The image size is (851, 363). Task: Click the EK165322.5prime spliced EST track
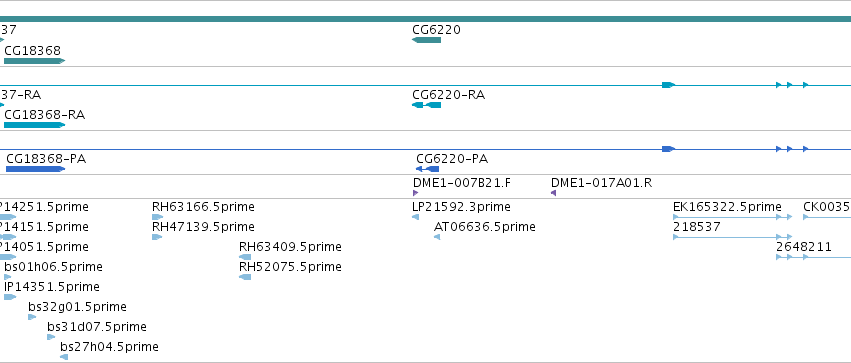click(x=733, y=217)
